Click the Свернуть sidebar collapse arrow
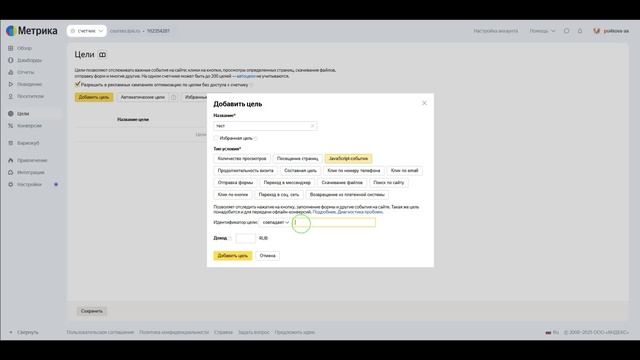640x360 pixels. pos(11,332)
